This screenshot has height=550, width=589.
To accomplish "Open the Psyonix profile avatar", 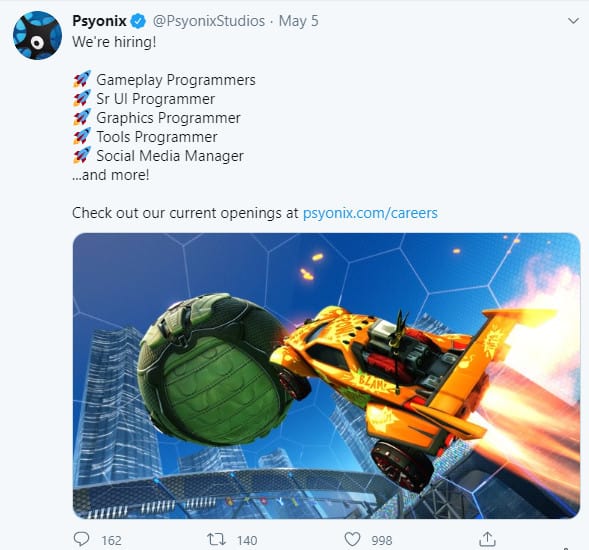I will click(x=37, y=35).
